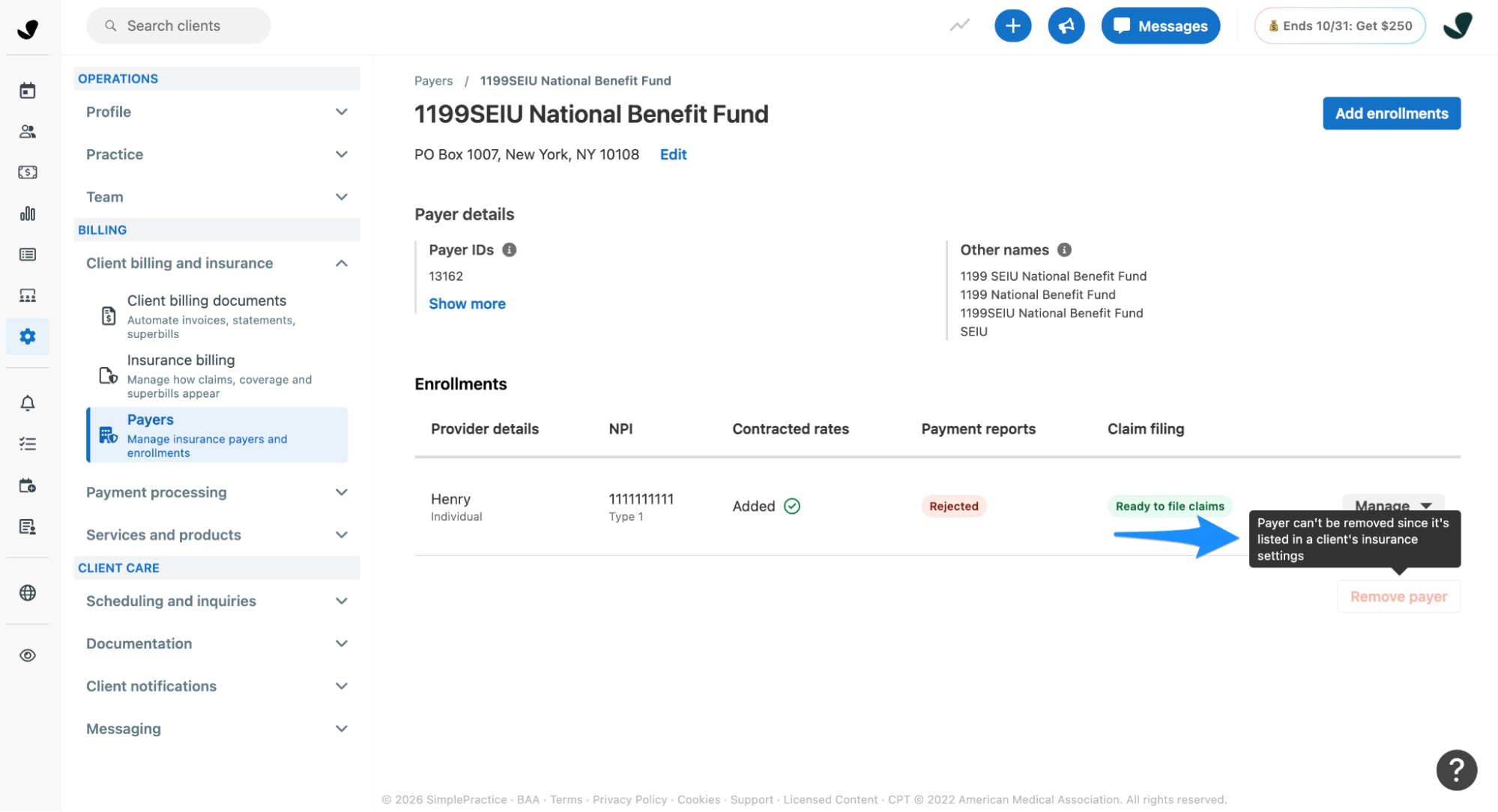Viewport: 1498px width, 812px height.
Task: Expand the Messaging section
Action: [217, 729]
